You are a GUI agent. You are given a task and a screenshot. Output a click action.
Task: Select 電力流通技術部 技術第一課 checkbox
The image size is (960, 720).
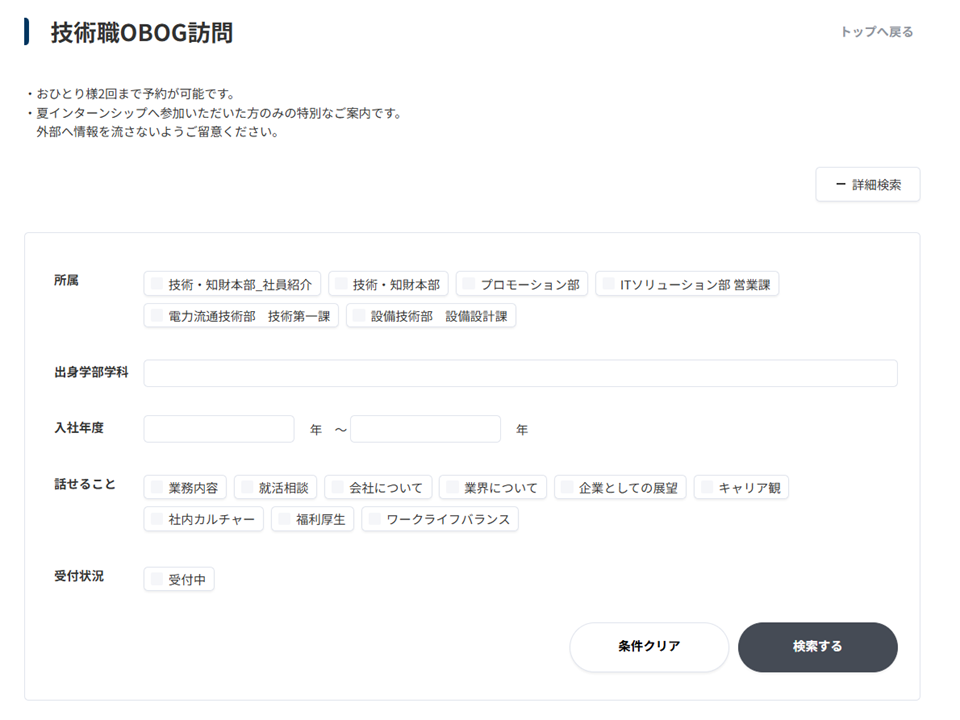[x=156, y=315]
